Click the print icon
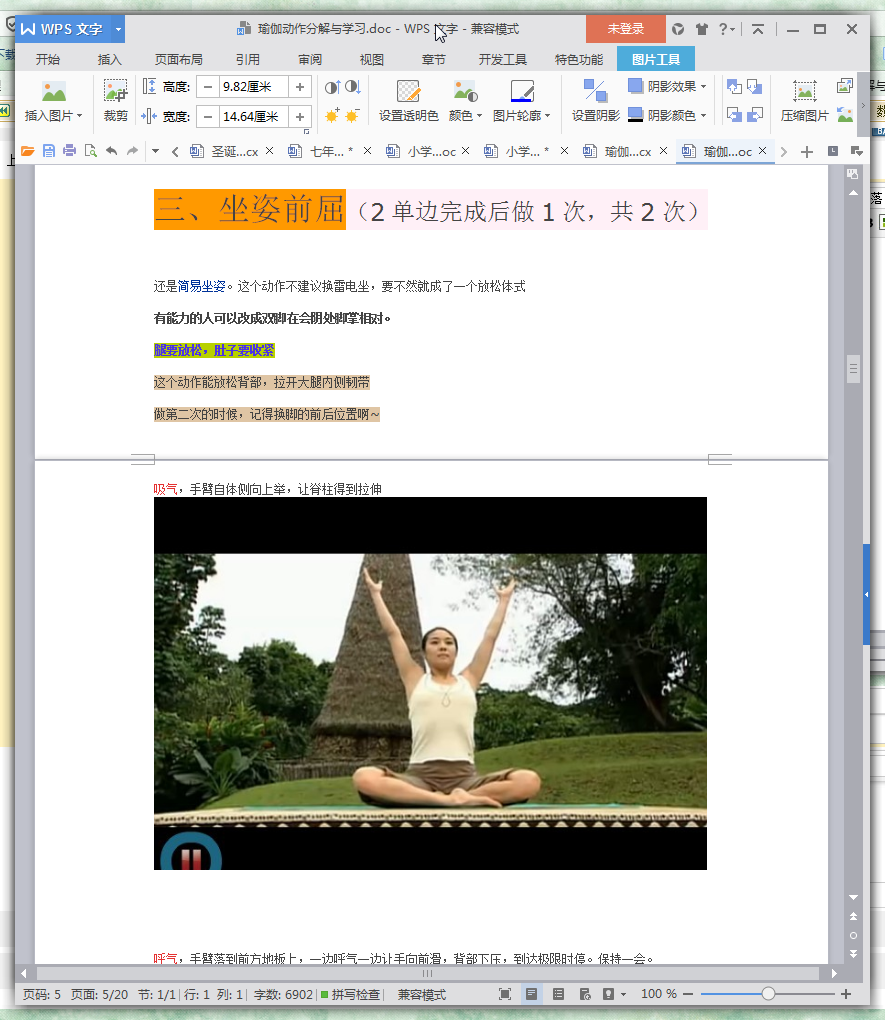The image size is (885, 1020). click(x=70, y=151)
